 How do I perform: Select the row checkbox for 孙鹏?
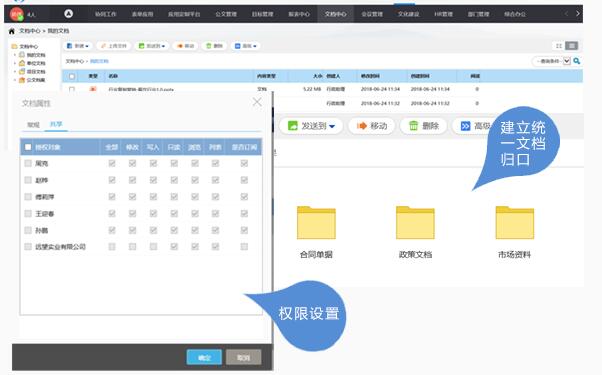[x=28, y=230]
